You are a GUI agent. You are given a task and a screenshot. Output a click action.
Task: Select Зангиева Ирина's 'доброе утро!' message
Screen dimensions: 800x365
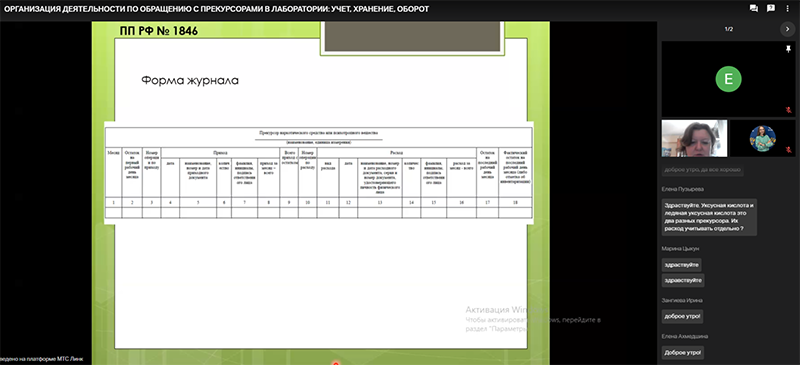[682, 317]
